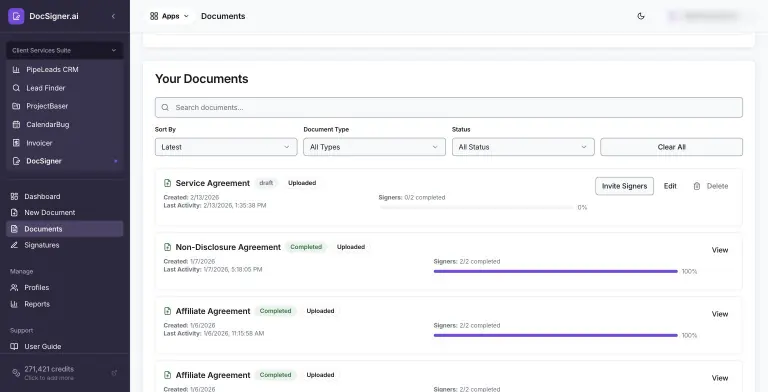
Task: Click the ProjectBaser folder icon
Action: pyautogui.click(x=16, y=106)
